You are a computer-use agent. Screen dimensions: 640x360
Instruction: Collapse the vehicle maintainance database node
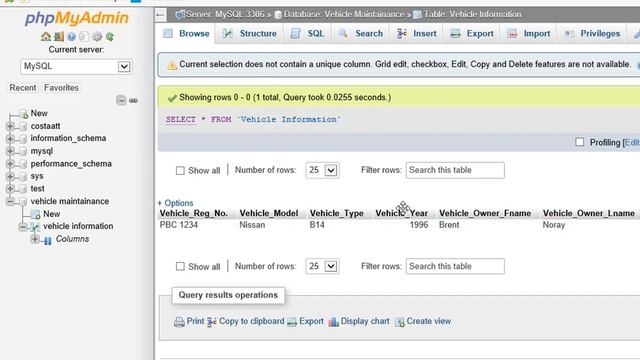point(10,202)
